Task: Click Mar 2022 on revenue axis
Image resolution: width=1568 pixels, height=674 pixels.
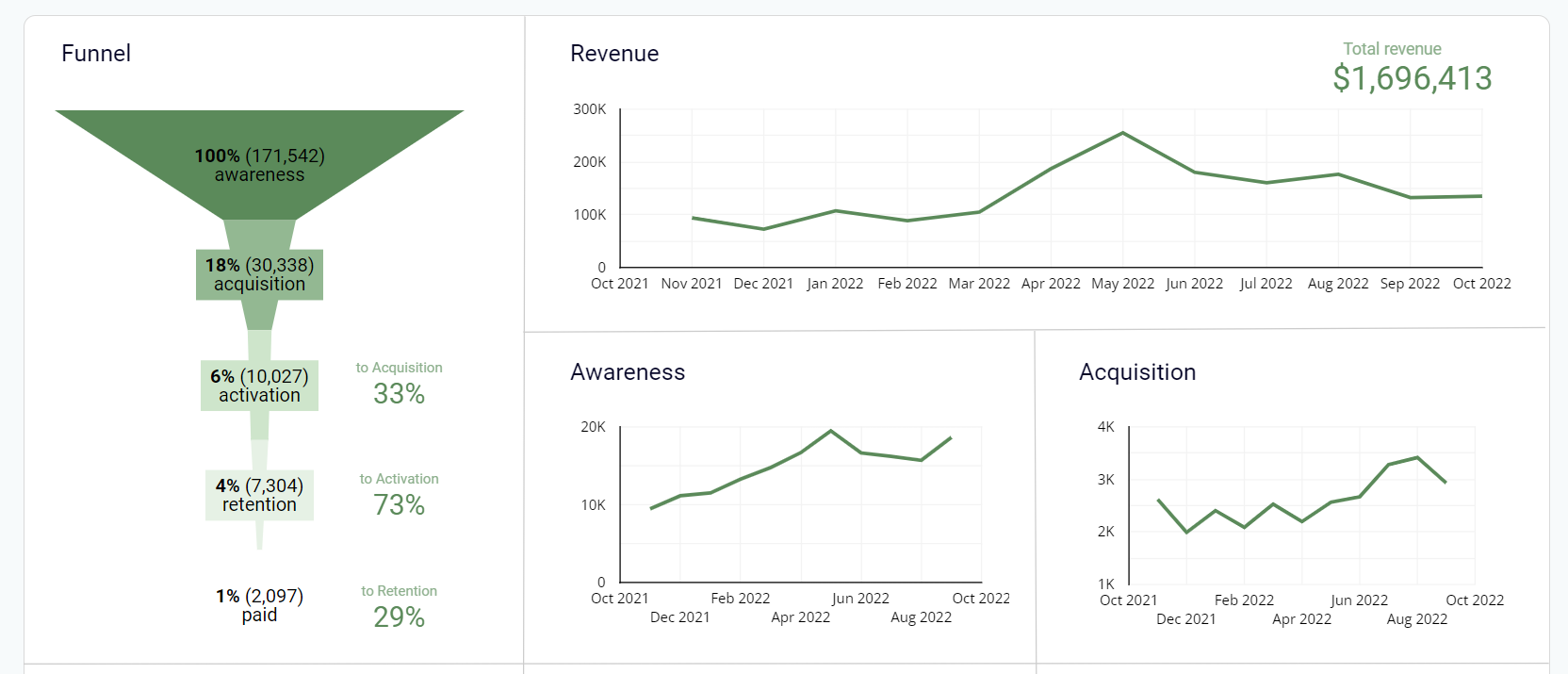Action: [x=979, y=284]
